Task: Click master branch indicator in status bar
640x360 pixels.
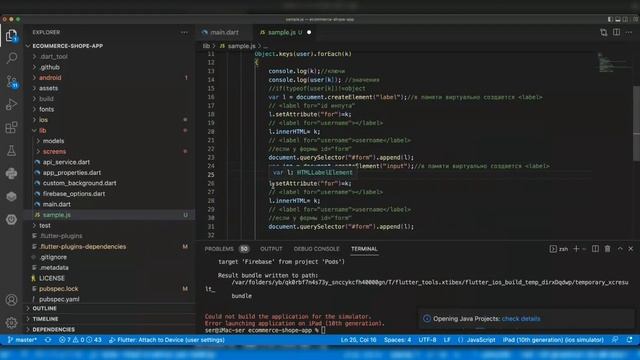Action: [x=22, y=340]
